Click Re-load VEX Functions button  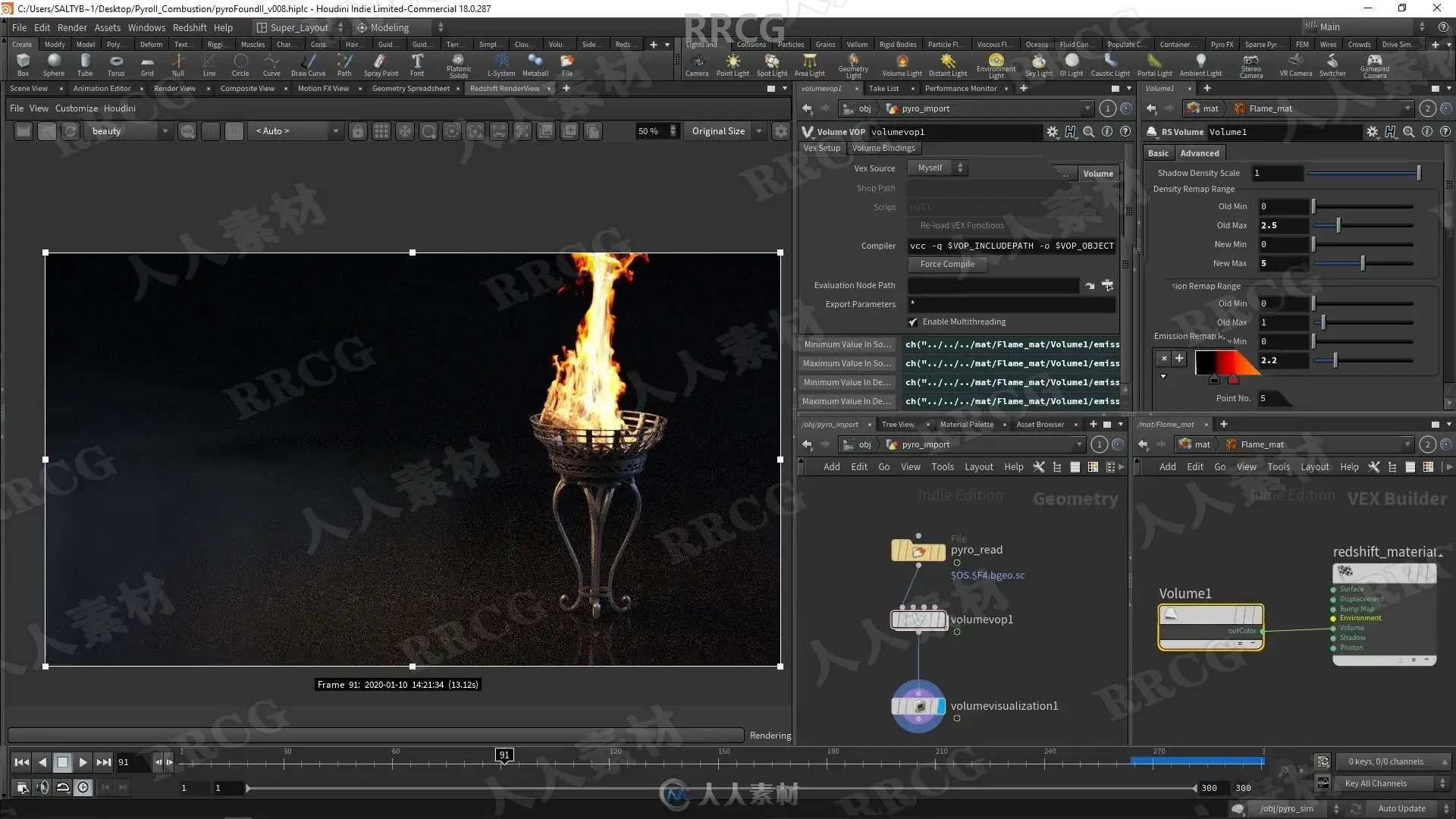[962, 226]
